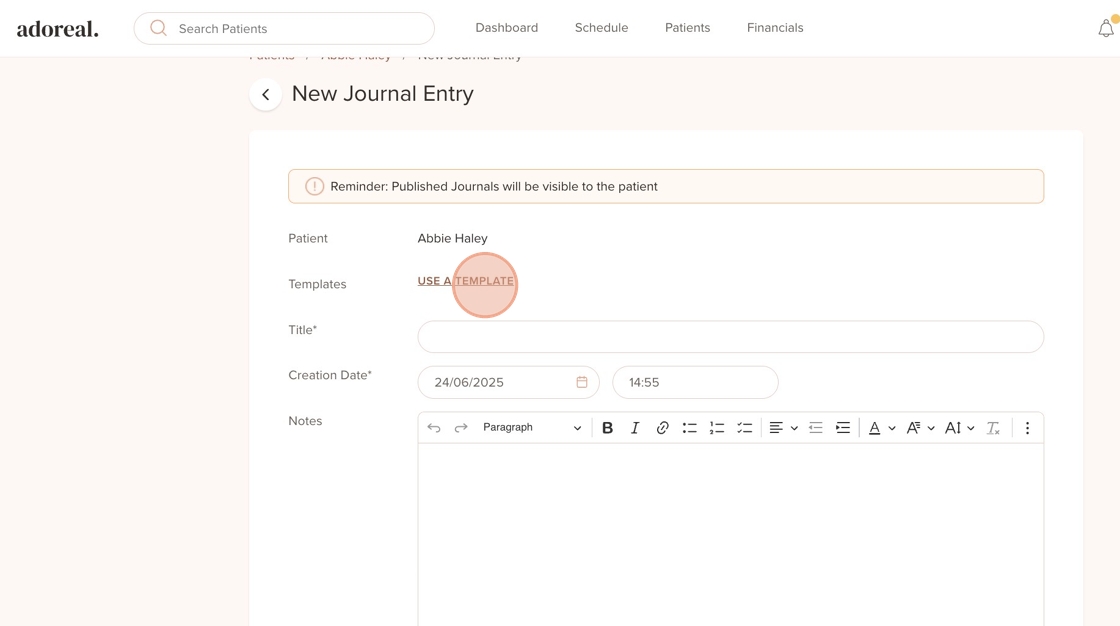This screenshot has height=626, width=1120.
Task: Go to the Patients section
Action: click(x=687, y=28)
